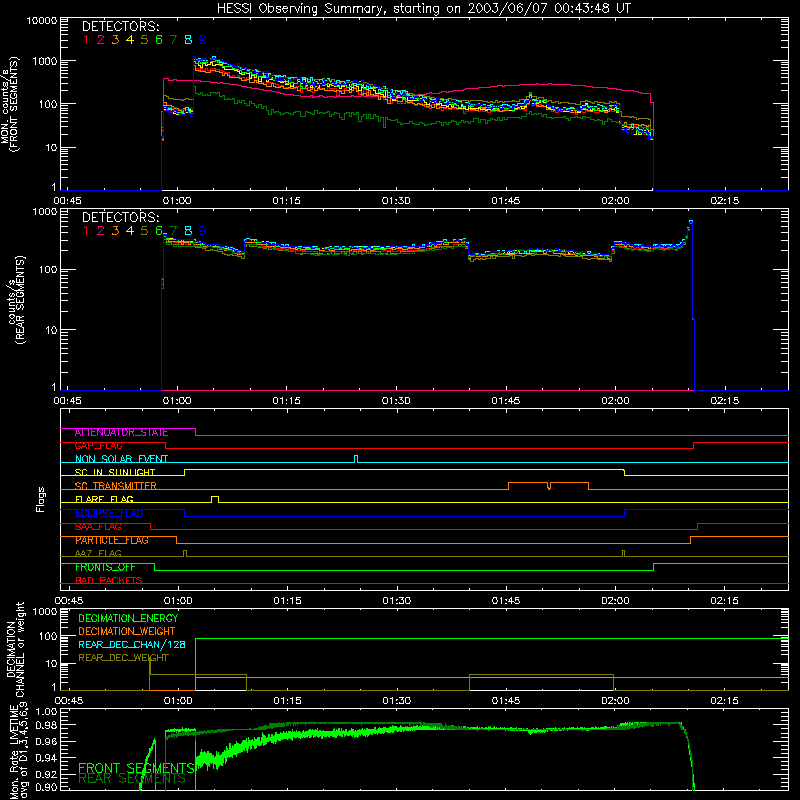Click the REAR_DEC_CHAN/128 legend entry

pos(132,644)
